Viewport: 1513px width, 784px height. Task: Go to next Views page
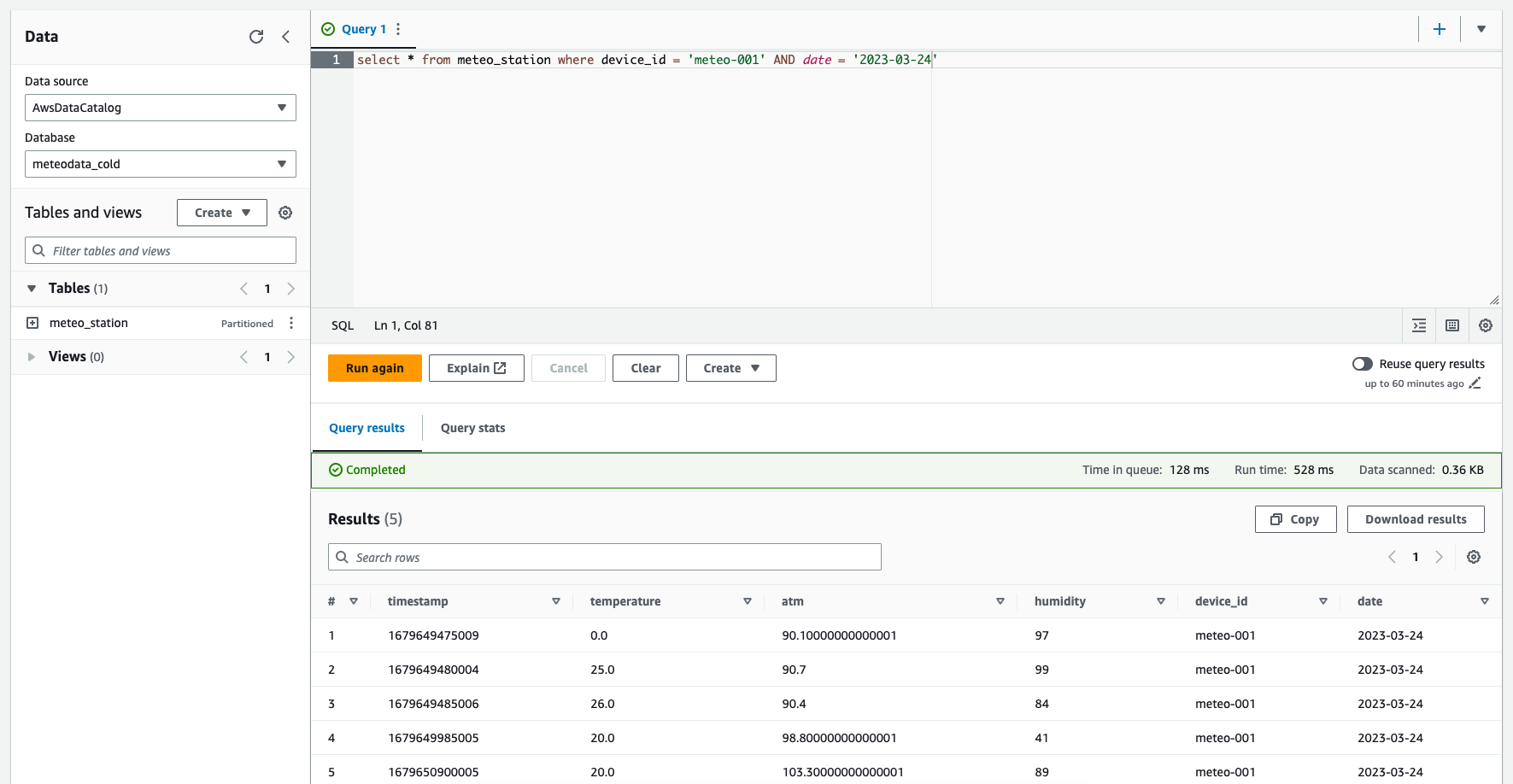(x=291, y=357)
